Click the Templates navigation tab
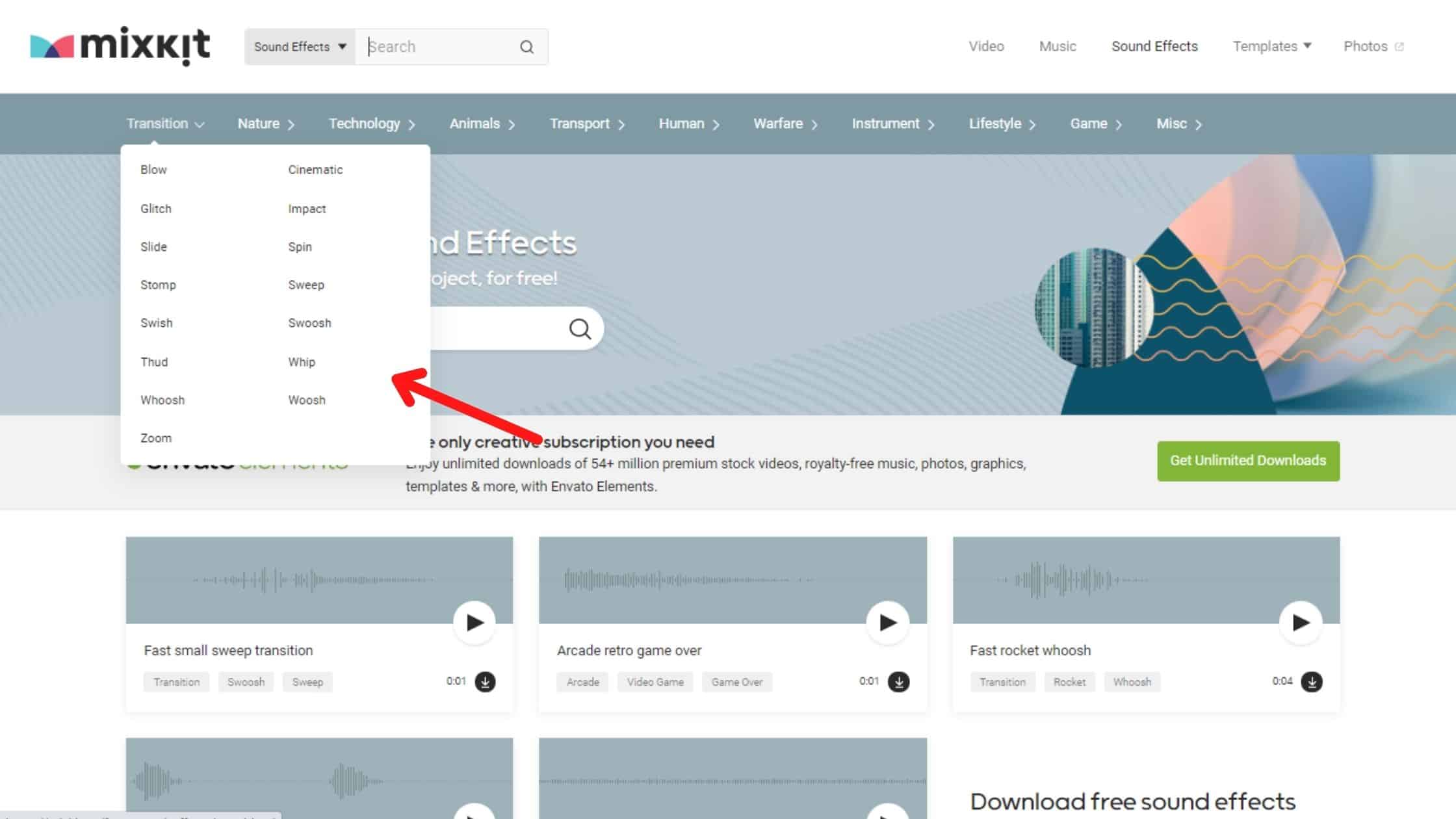Viewport: 1456px width, 819px height. coord(1271,46)
